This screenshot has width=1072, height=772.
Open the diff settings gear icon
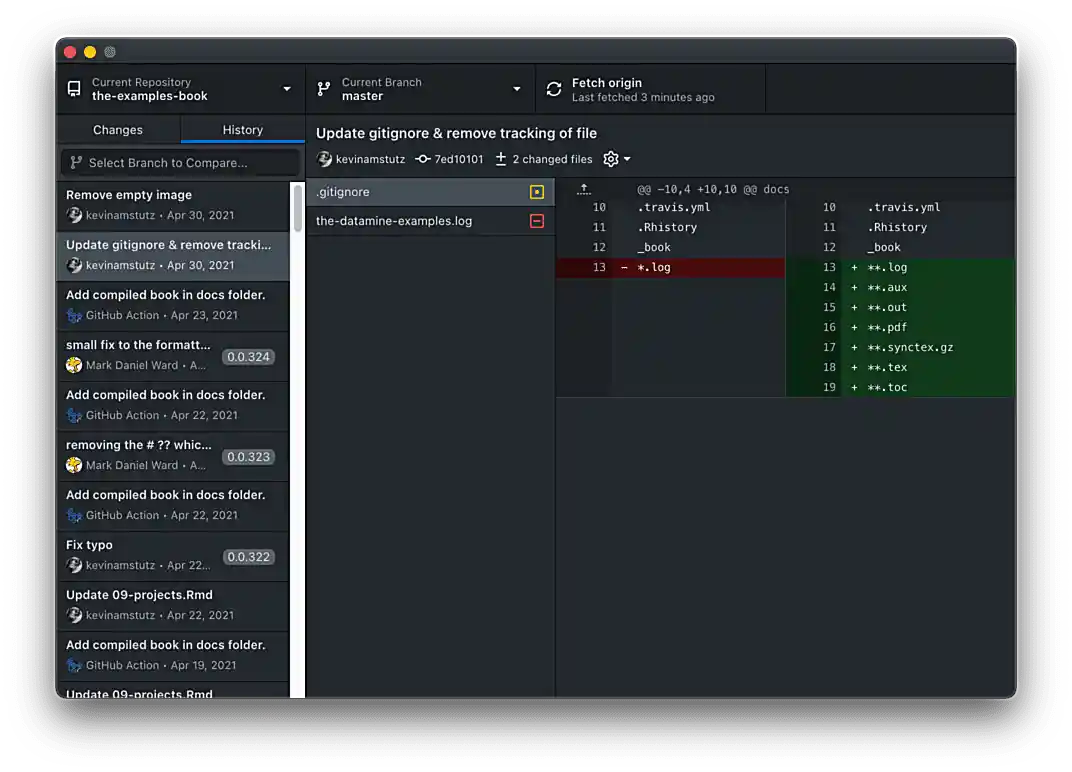point(611,159)
